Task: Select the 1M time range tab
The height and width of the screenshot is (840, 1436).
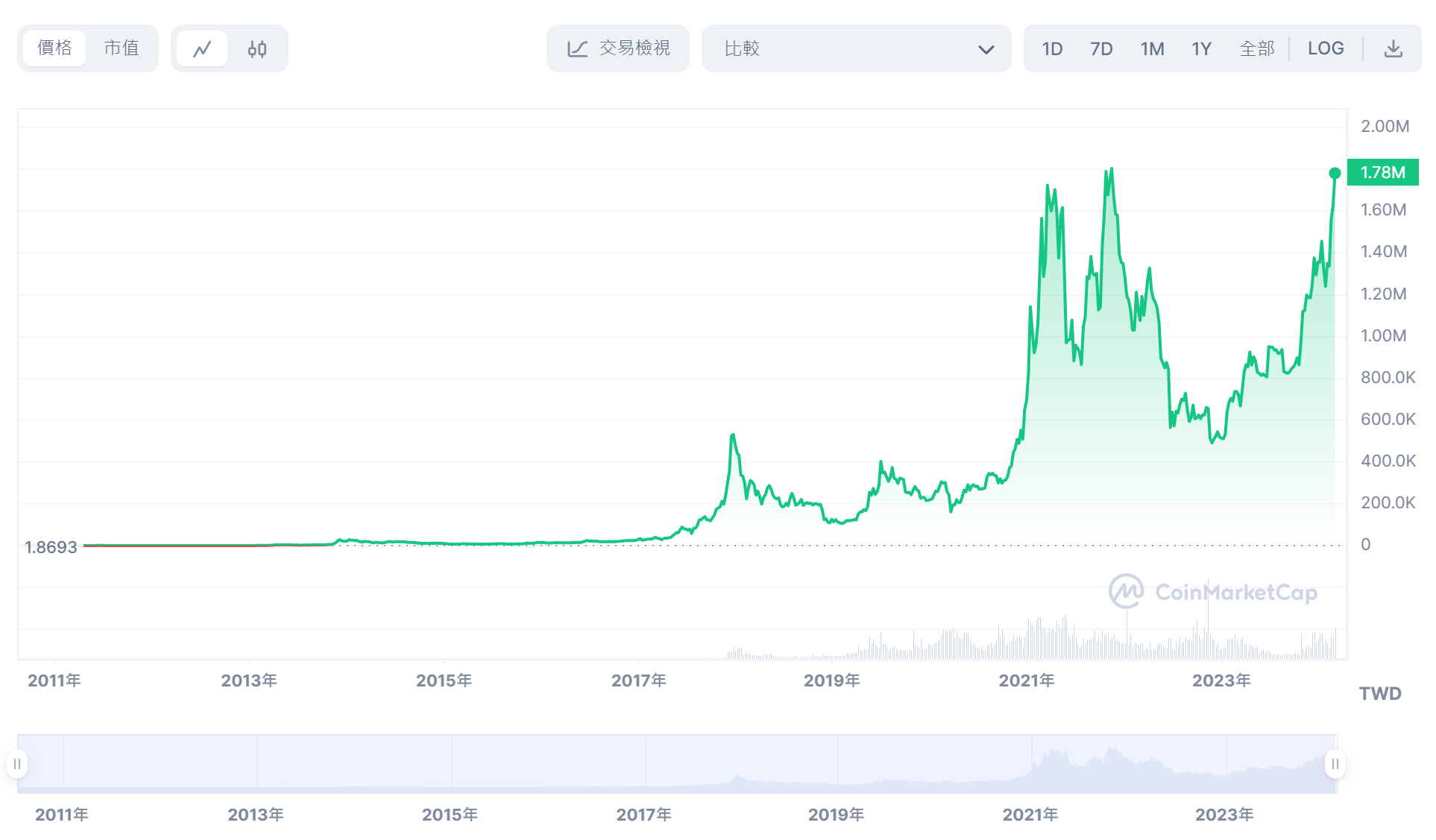Action: tap(1152, 49)
